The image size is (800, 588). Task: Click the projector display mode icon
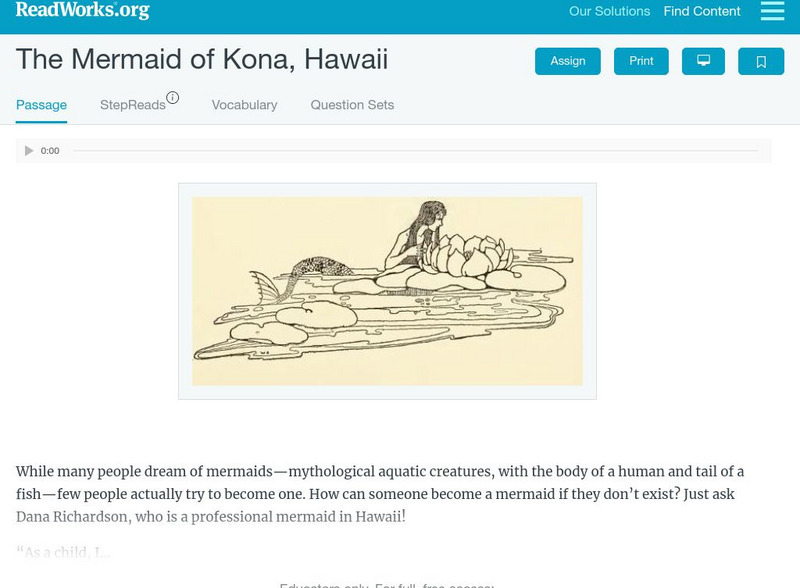(x=703, y=61)
